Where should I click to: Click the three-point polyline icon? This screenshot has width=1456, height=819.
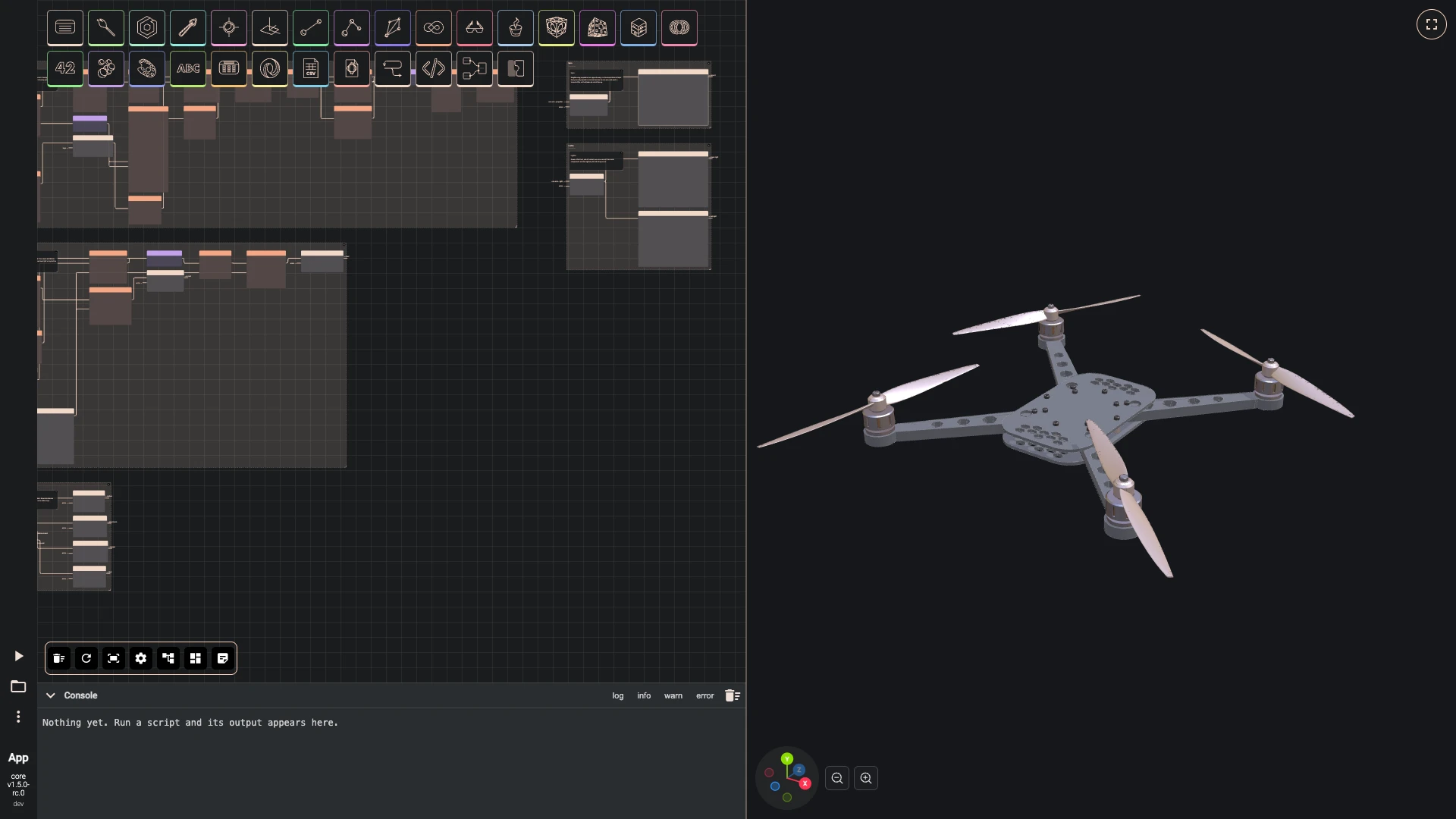point(352,27)
